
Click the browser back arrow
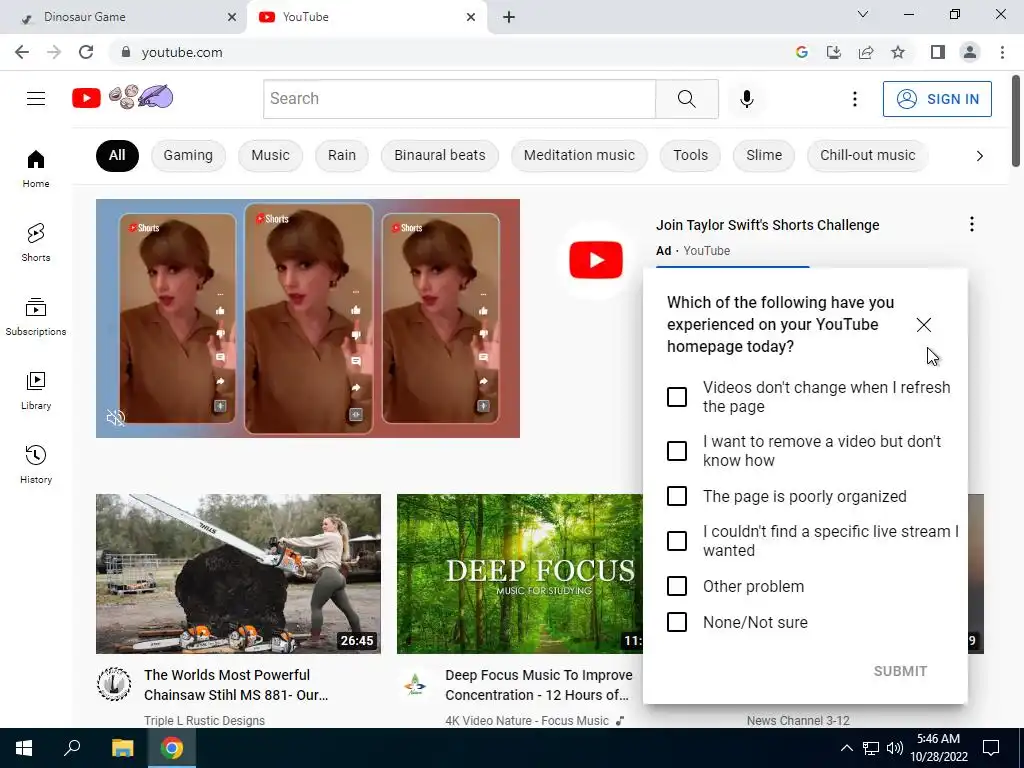click(x=22, y=52)
